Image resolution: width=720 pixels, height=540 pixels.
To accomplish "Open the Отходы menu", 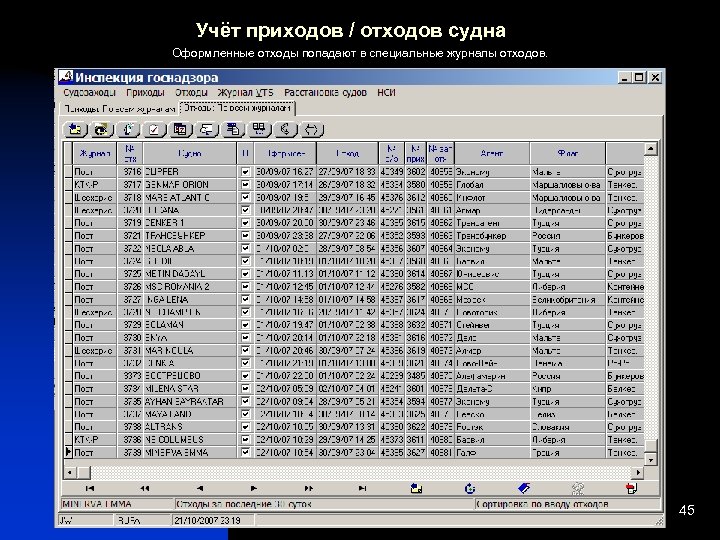I will tap(191, 93).
